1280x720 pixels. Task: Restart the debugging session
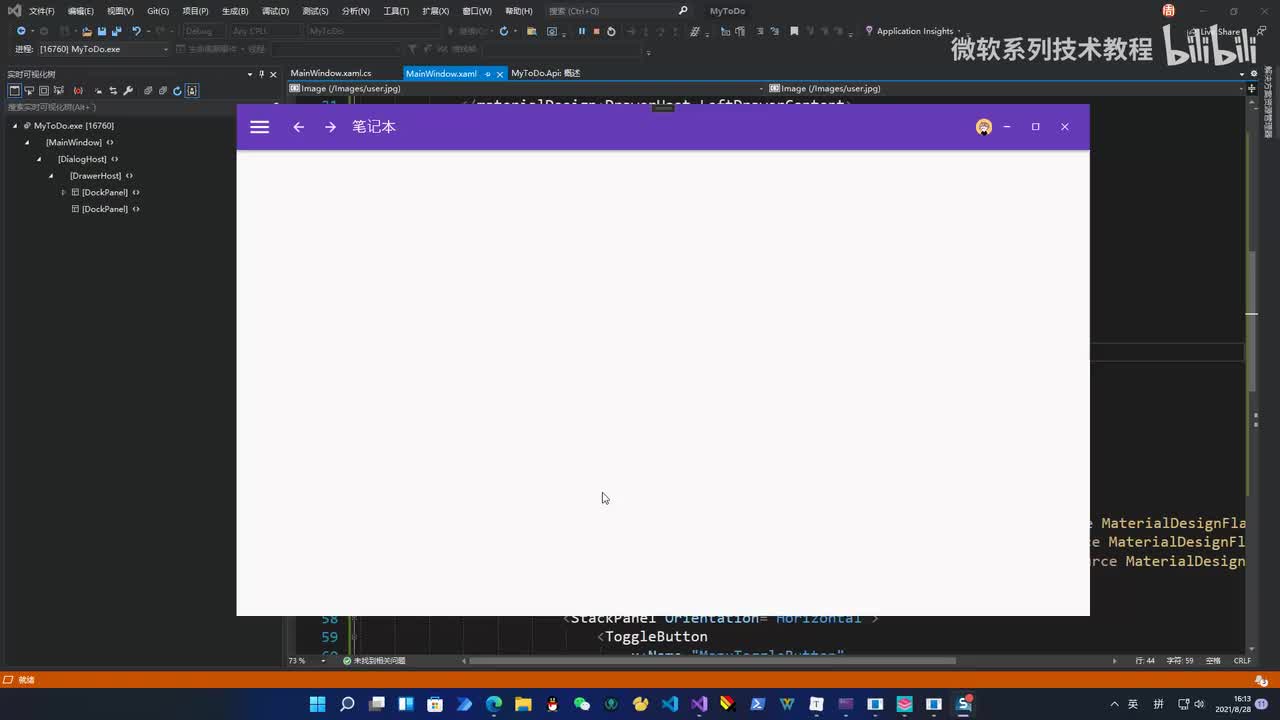pyautogui.click(x=611, y=31)
